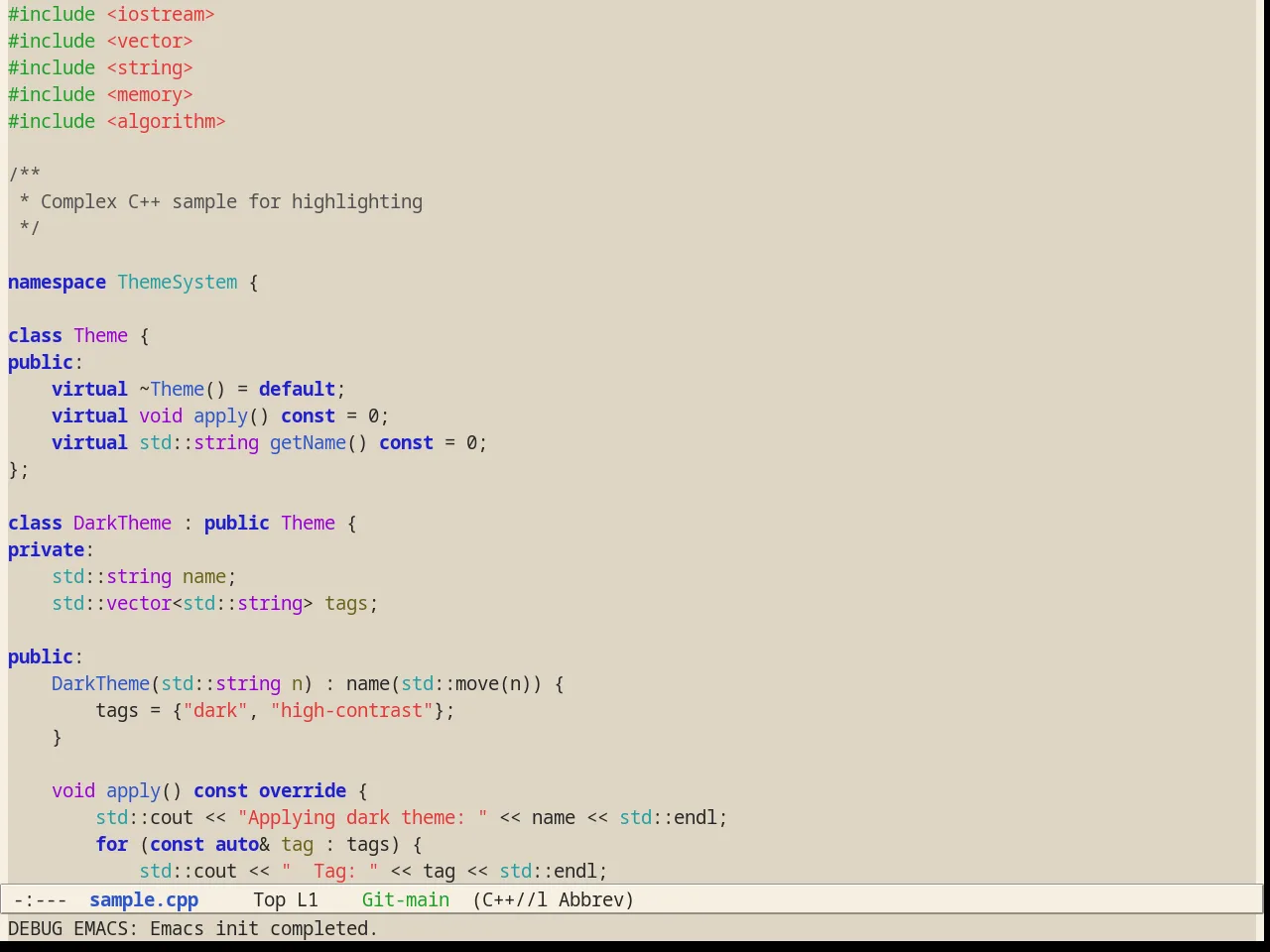Click the 'namespace' keyword
Viewport: 1270px width, 952px height.
[57, 282]
